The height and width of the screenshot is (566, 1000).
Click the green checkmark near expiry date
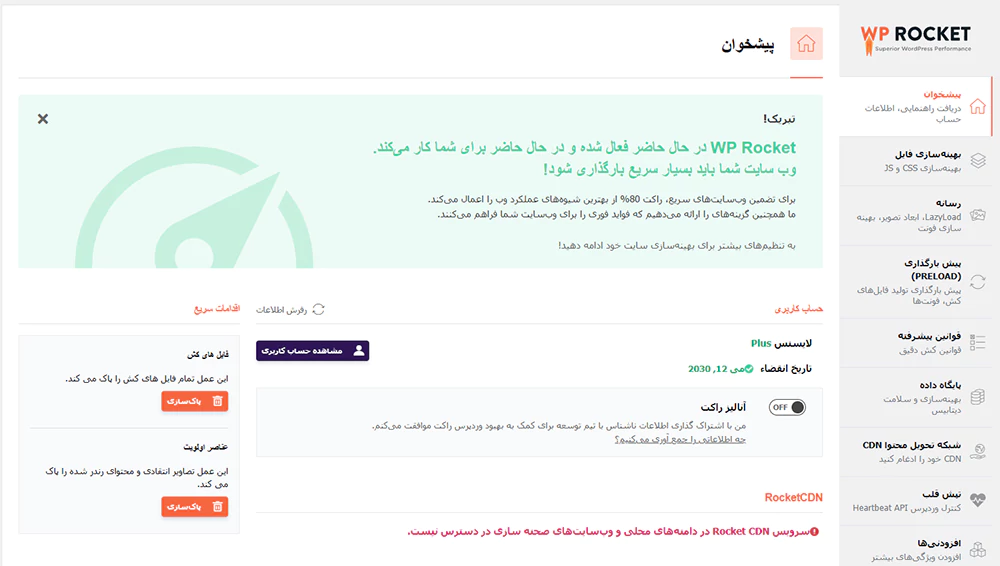[x=749, y=369]
